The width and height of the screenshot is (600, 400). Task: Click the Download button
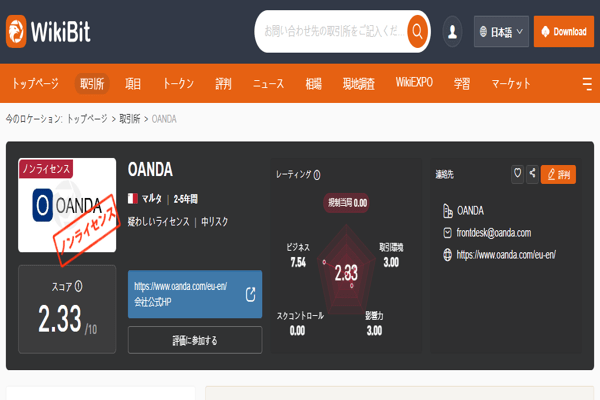564,31
